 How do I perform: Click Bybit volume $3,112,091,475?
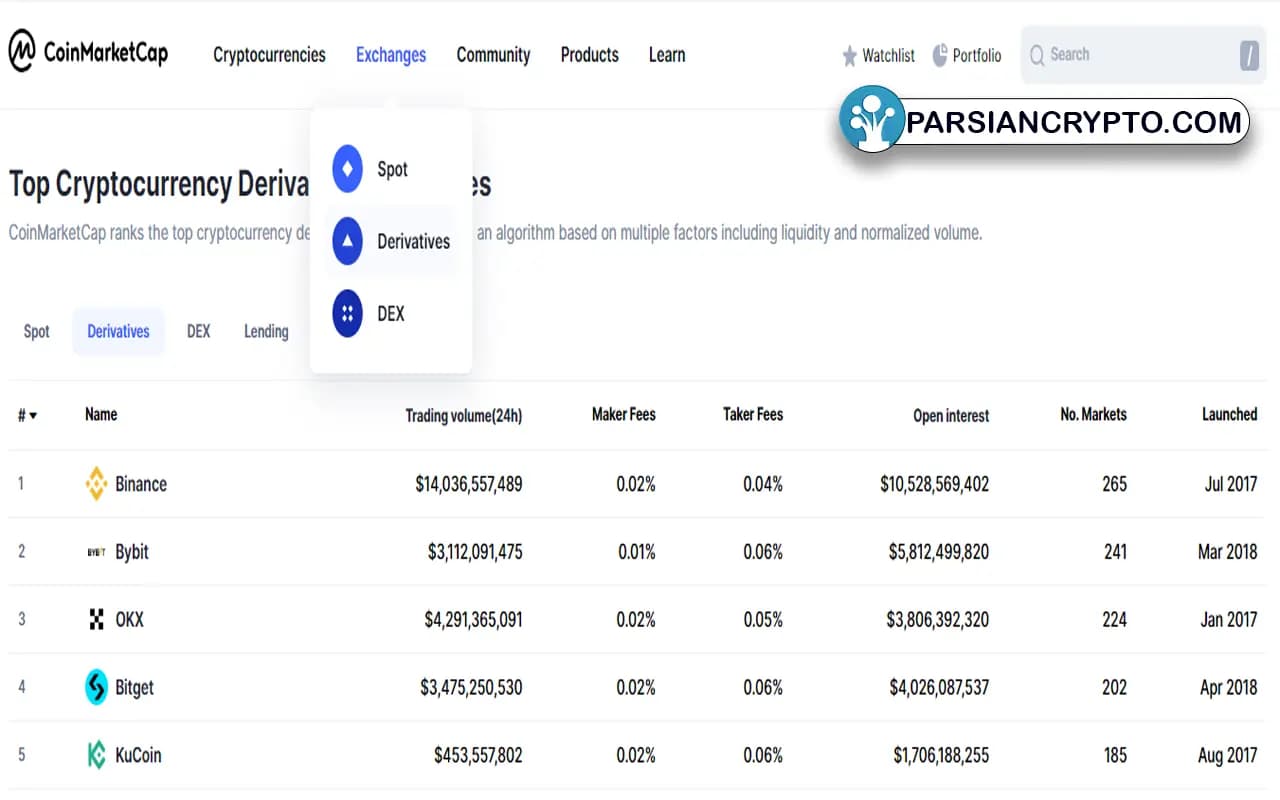475,552
